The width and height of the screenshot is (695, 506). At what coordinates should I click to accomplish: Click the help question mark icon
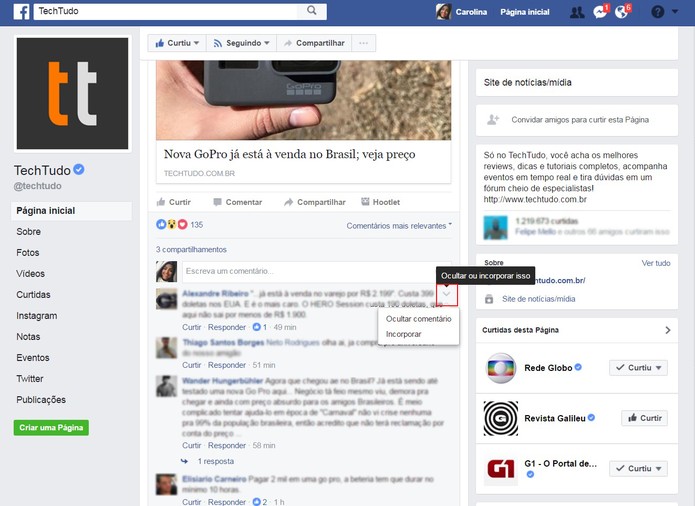click(657, 12)
